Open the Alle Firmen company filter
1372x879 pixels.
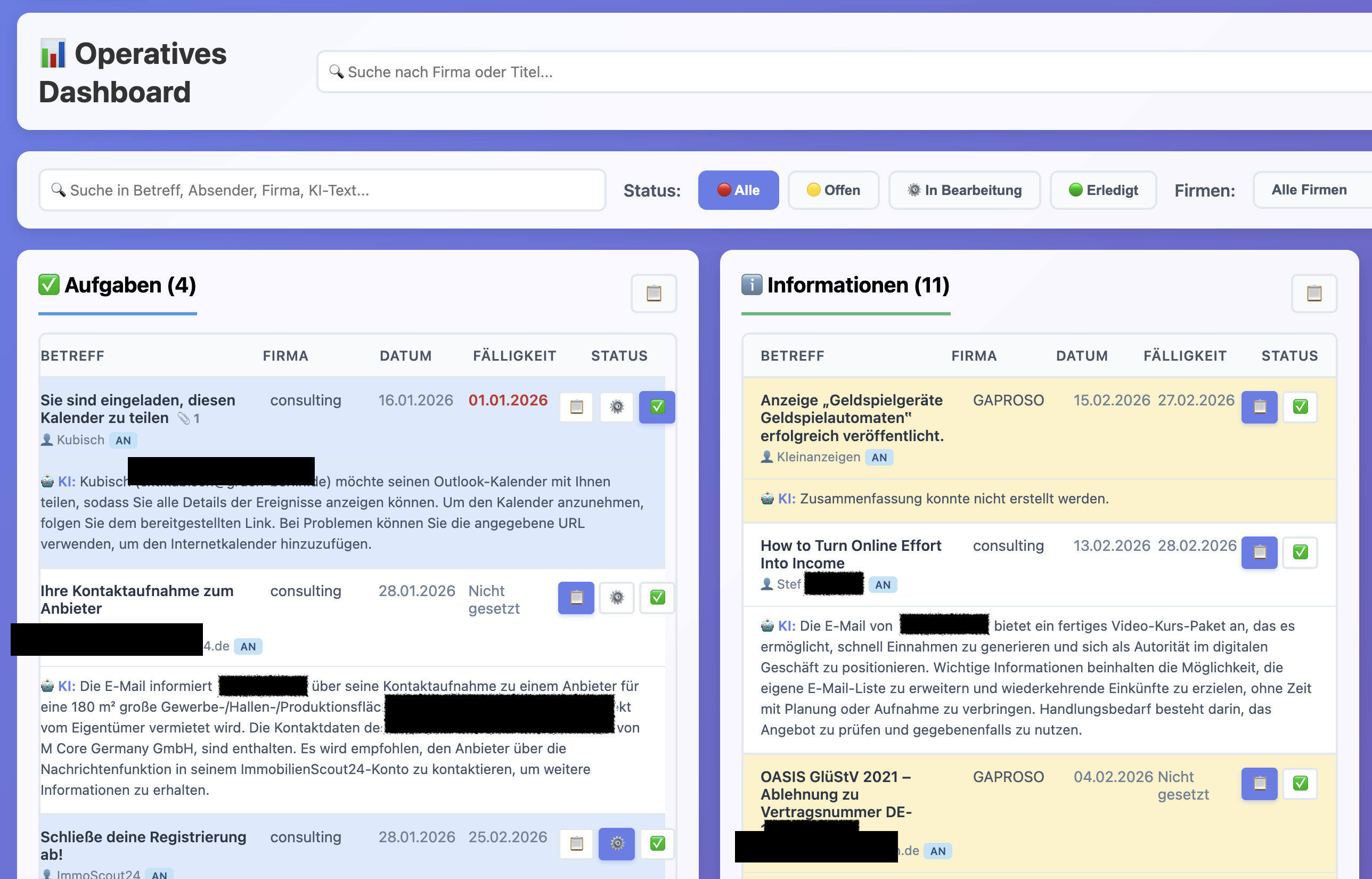(1312, 190)
